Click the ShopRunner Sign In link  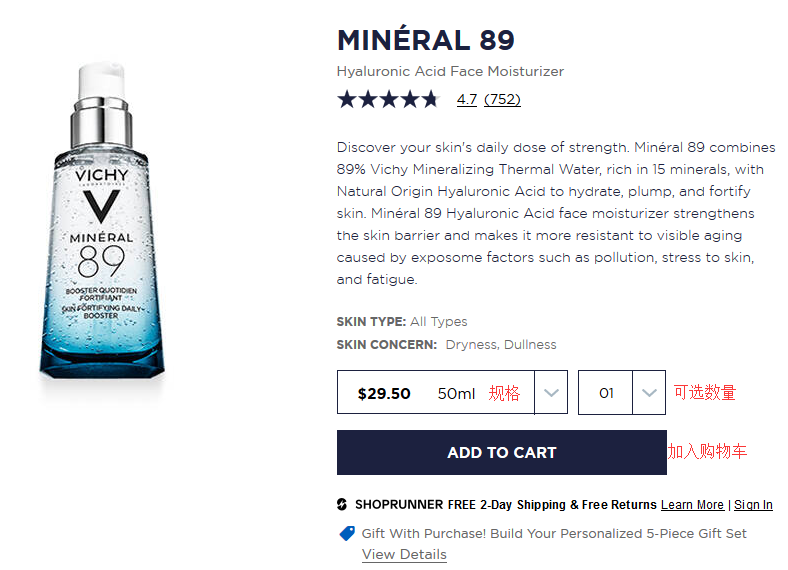coord(753,505)
